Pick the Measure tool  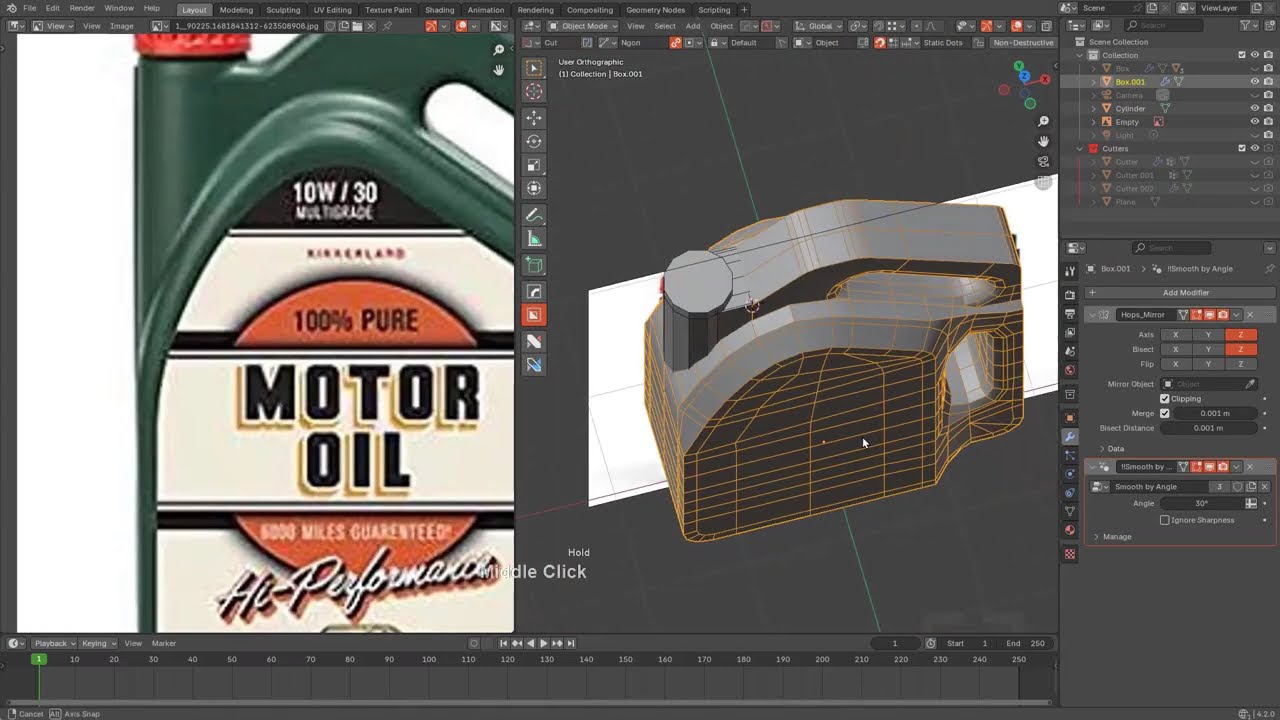pos(534,240)
